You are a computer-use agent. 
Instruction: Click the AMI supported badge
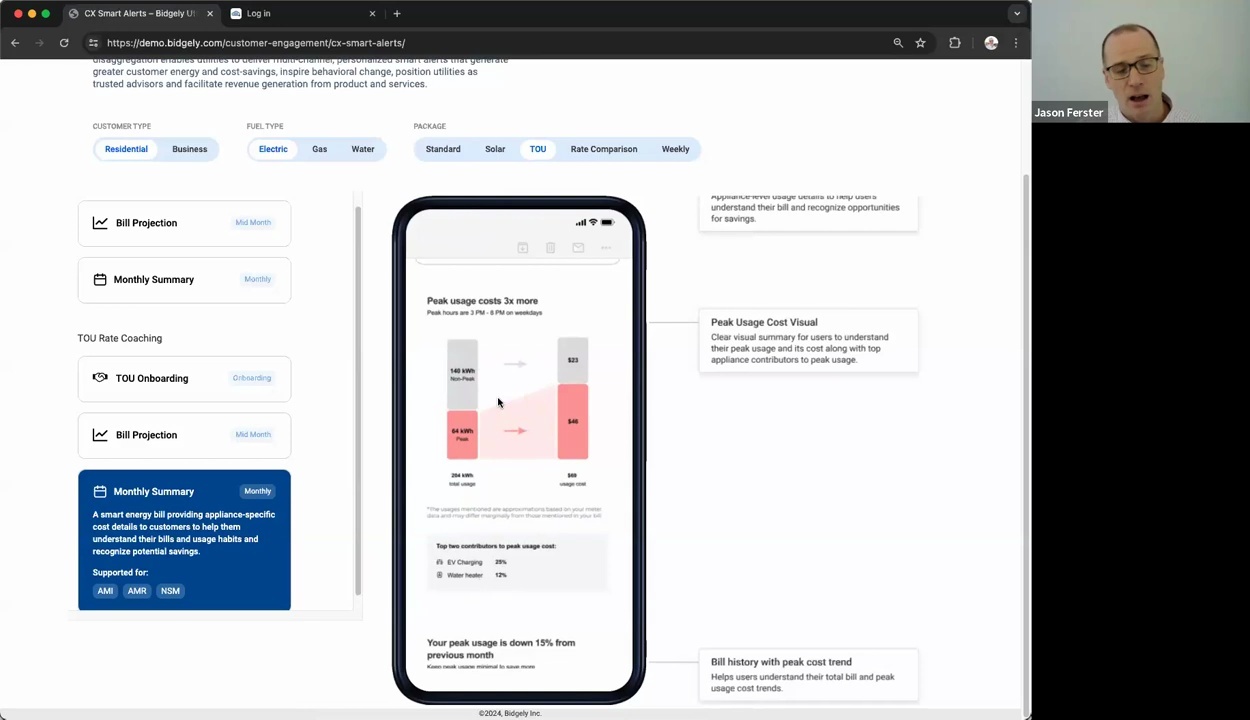105,590
